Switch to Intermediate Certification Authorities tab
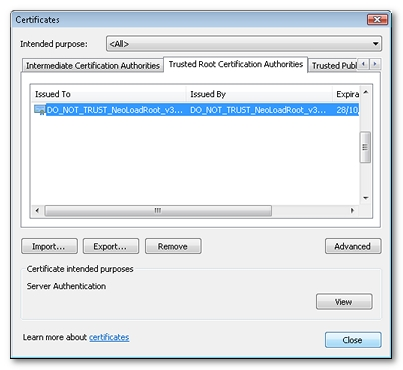This screenshot has width=403, height=370. tap(93, 66)
